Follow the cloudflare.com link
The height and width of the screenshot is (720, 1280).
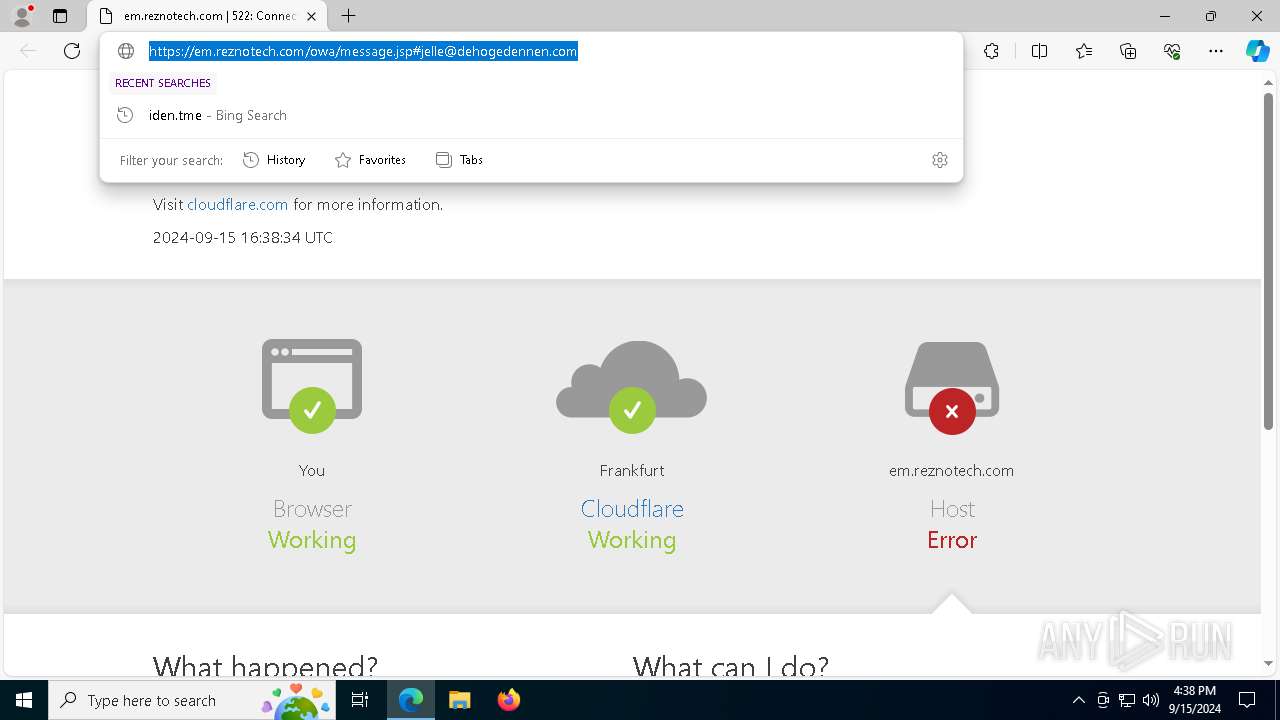pyautogui.click(x=237, y=204)
